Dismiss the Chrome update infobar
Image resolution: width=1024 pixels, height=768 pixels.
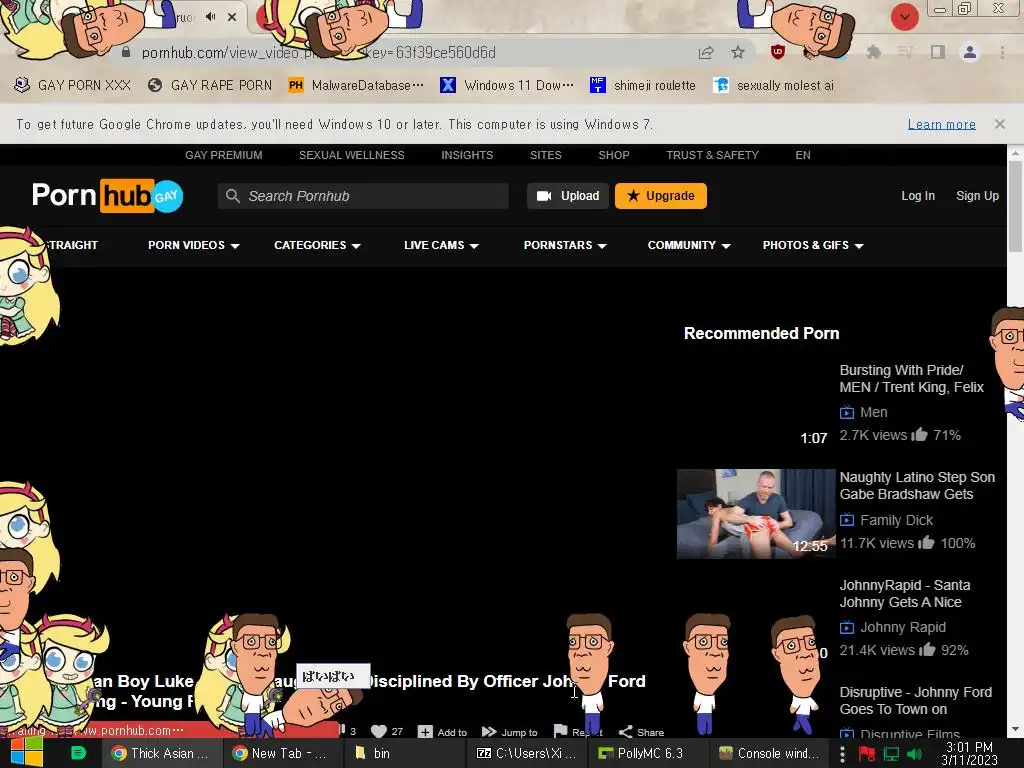click(x=999, y=123)
